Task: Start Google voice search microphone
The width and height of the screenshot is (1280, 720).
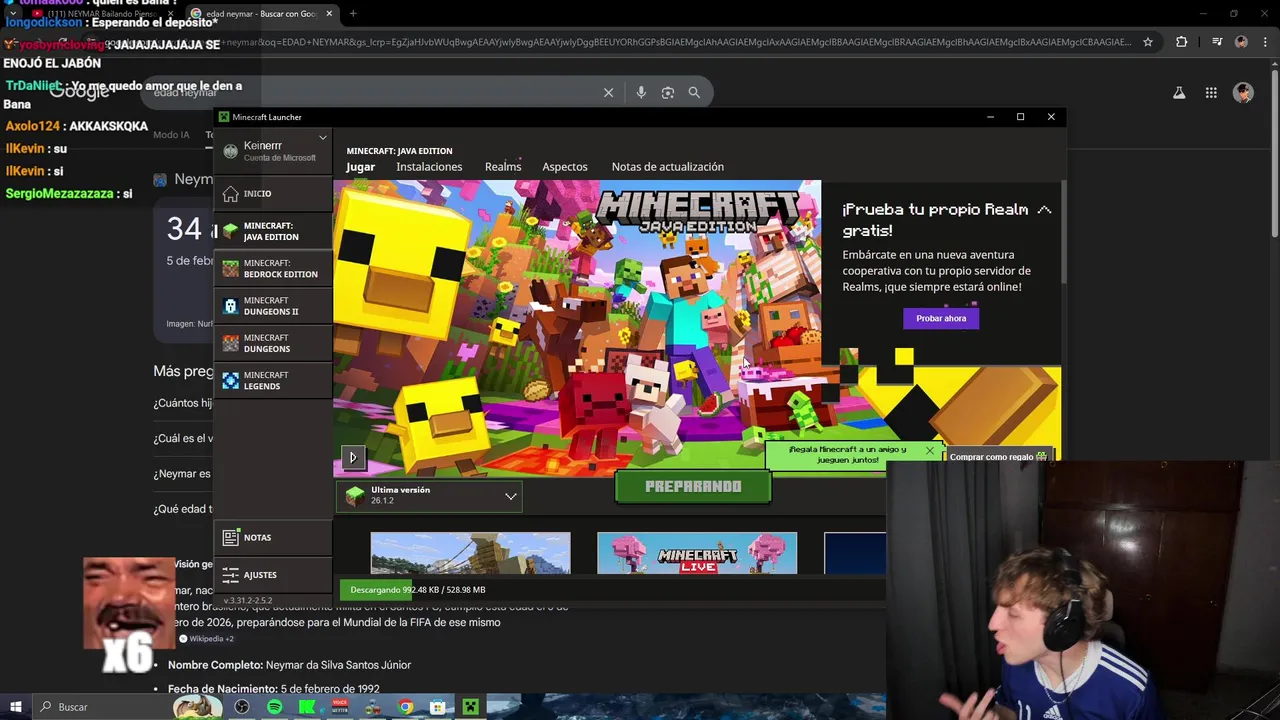Action: (x=641, y=92)
